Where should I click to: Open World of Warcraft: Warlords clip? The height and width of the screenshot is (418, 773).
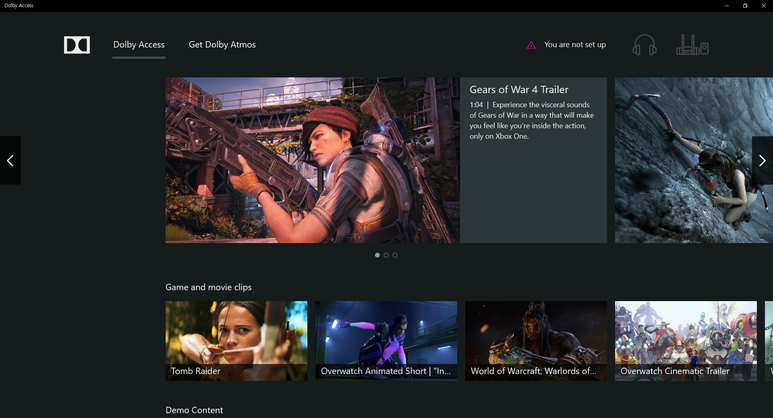(x=536, y=341)
